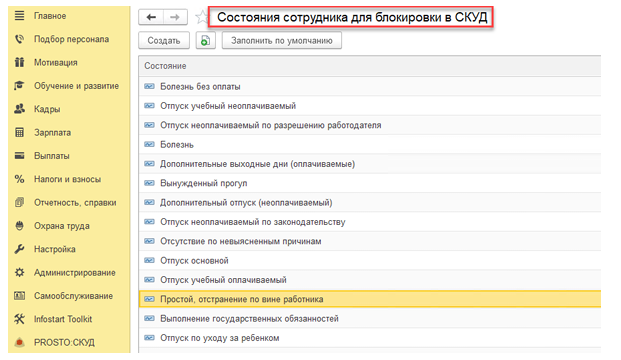The width and height of the screenshot is (621, 360).
Task: Click the tools icon for Infostart Toolkit
Action: pos(19,319)
